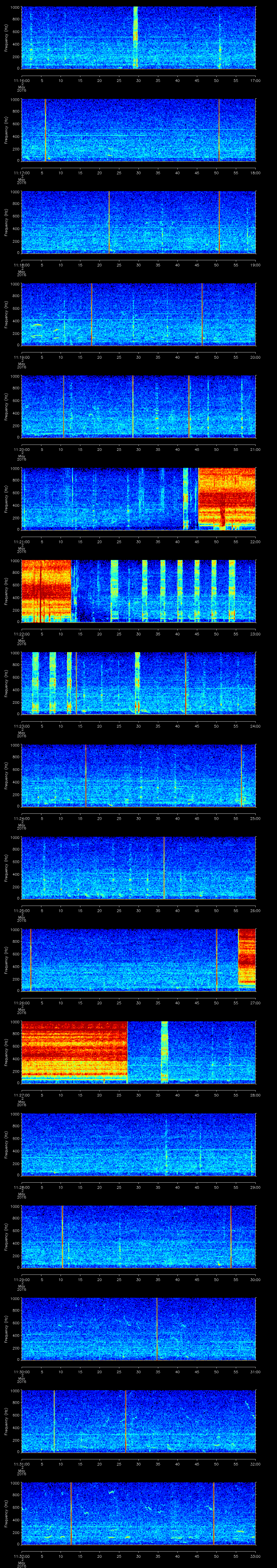The height and width of the screenshot is (1568, 277).
Task: Click the red noise block ending the 11:26:00 panel
Action: (x=247, y=958)
